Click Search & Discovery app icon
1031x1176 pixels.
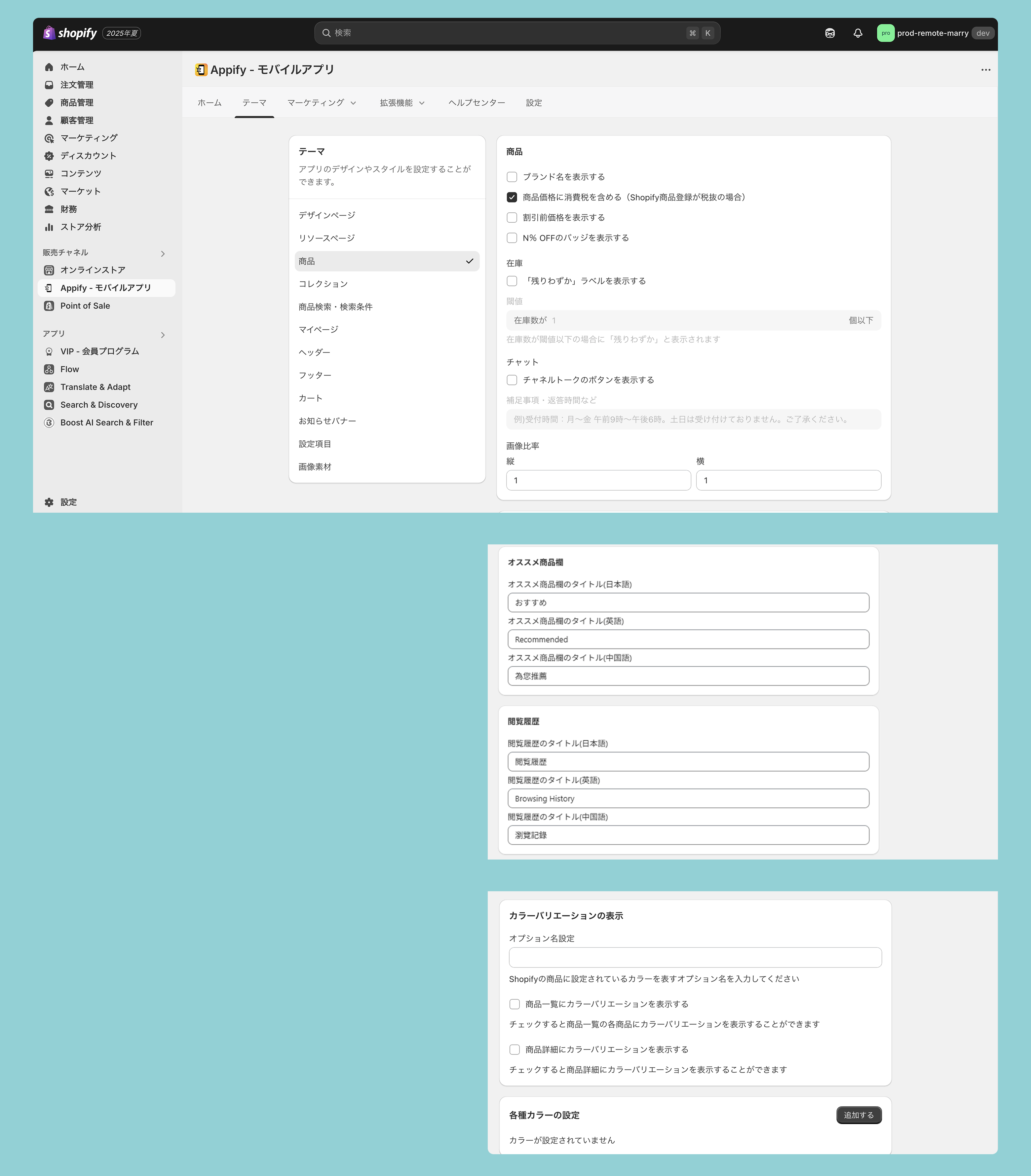[49, 405]
